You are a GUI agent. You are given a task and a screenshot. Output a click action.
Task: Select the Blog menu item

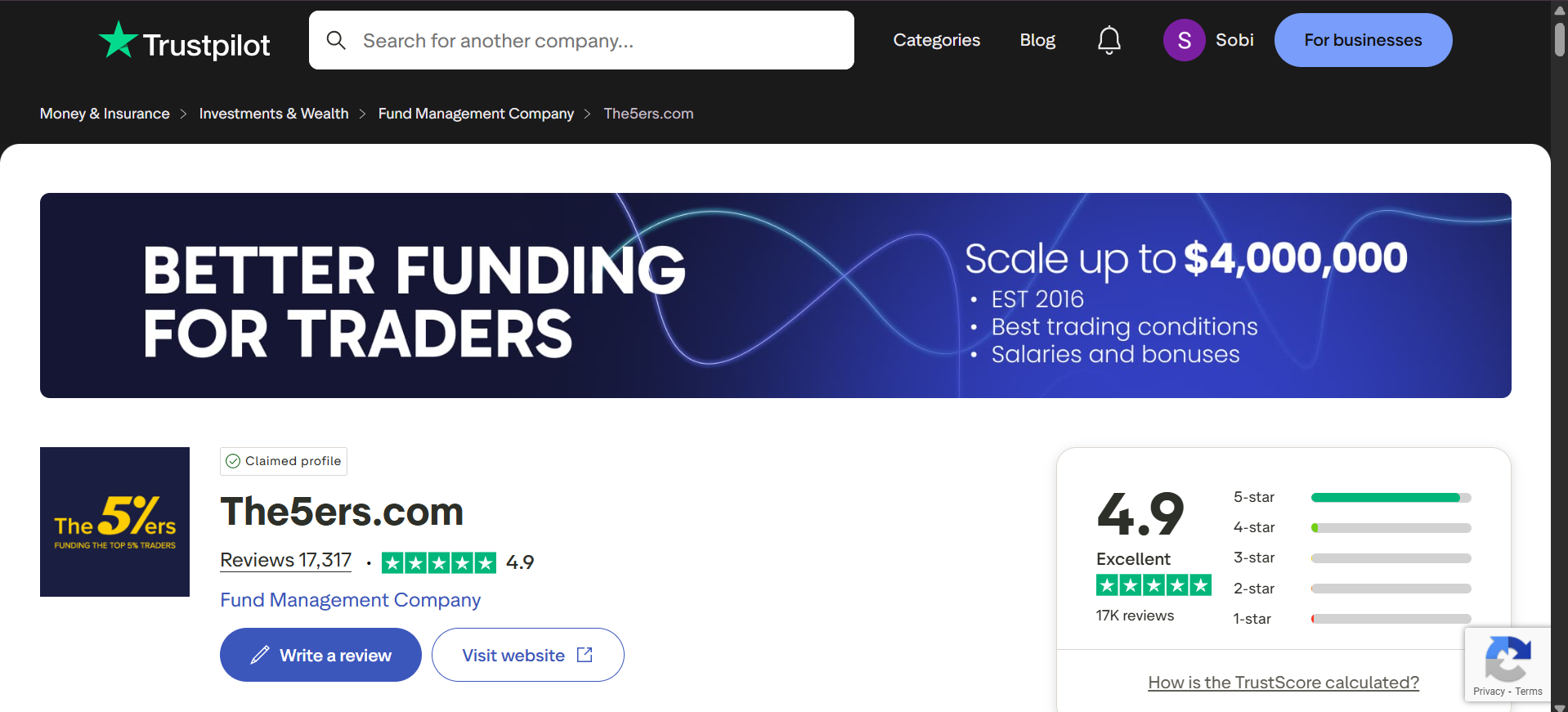coord(1037,39)
